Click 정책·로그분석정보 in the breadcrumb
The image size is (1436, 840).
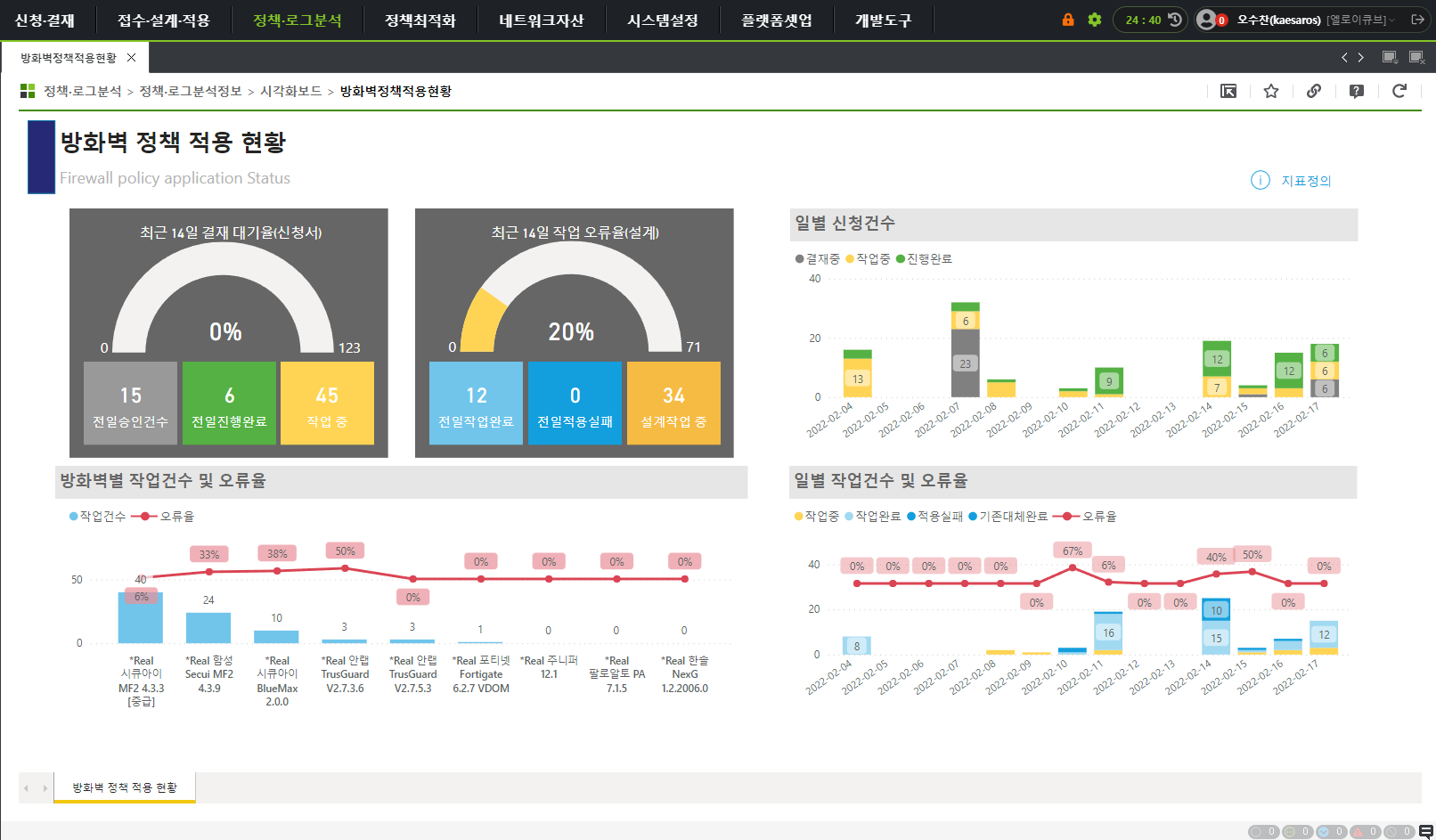point(191,91)
